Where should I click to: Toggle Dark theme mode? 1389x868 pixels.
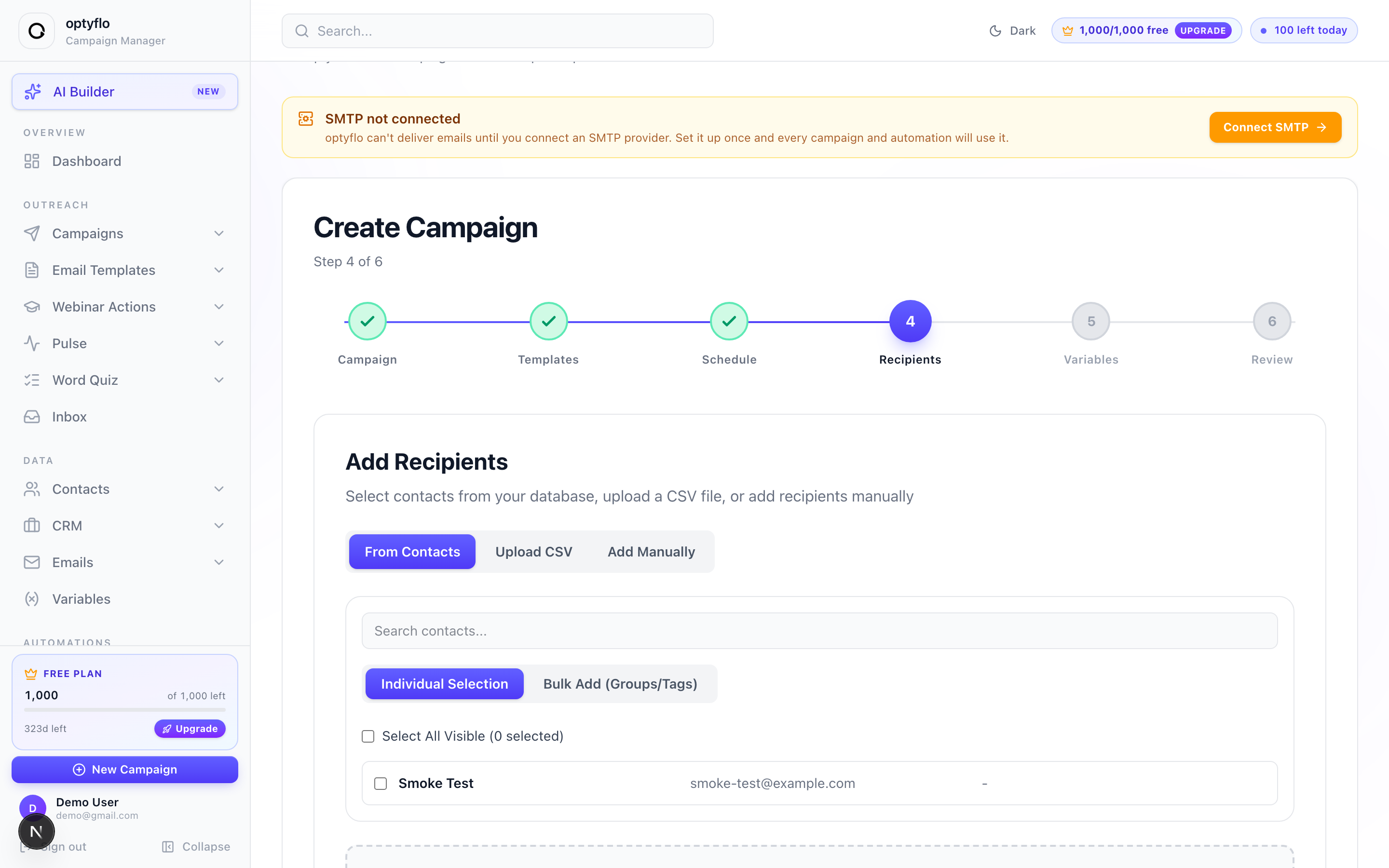1012,31
